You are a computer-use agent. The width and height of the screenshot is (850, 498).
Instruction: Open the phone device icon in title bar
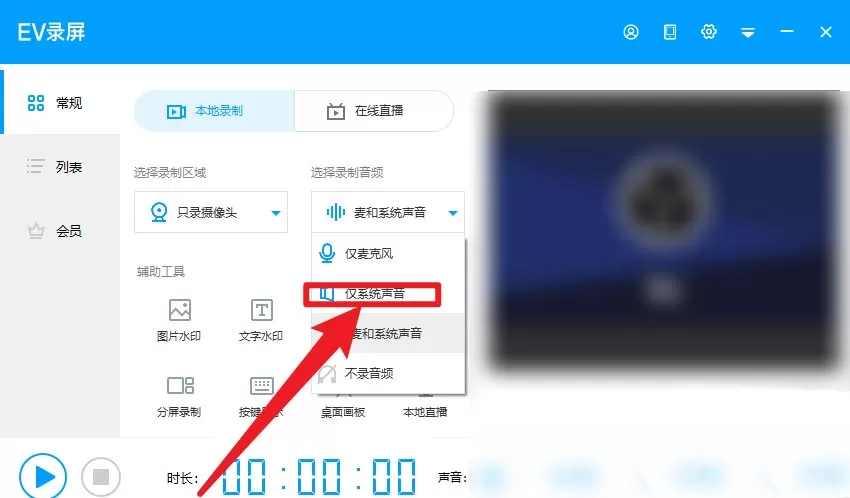(669, 32)
